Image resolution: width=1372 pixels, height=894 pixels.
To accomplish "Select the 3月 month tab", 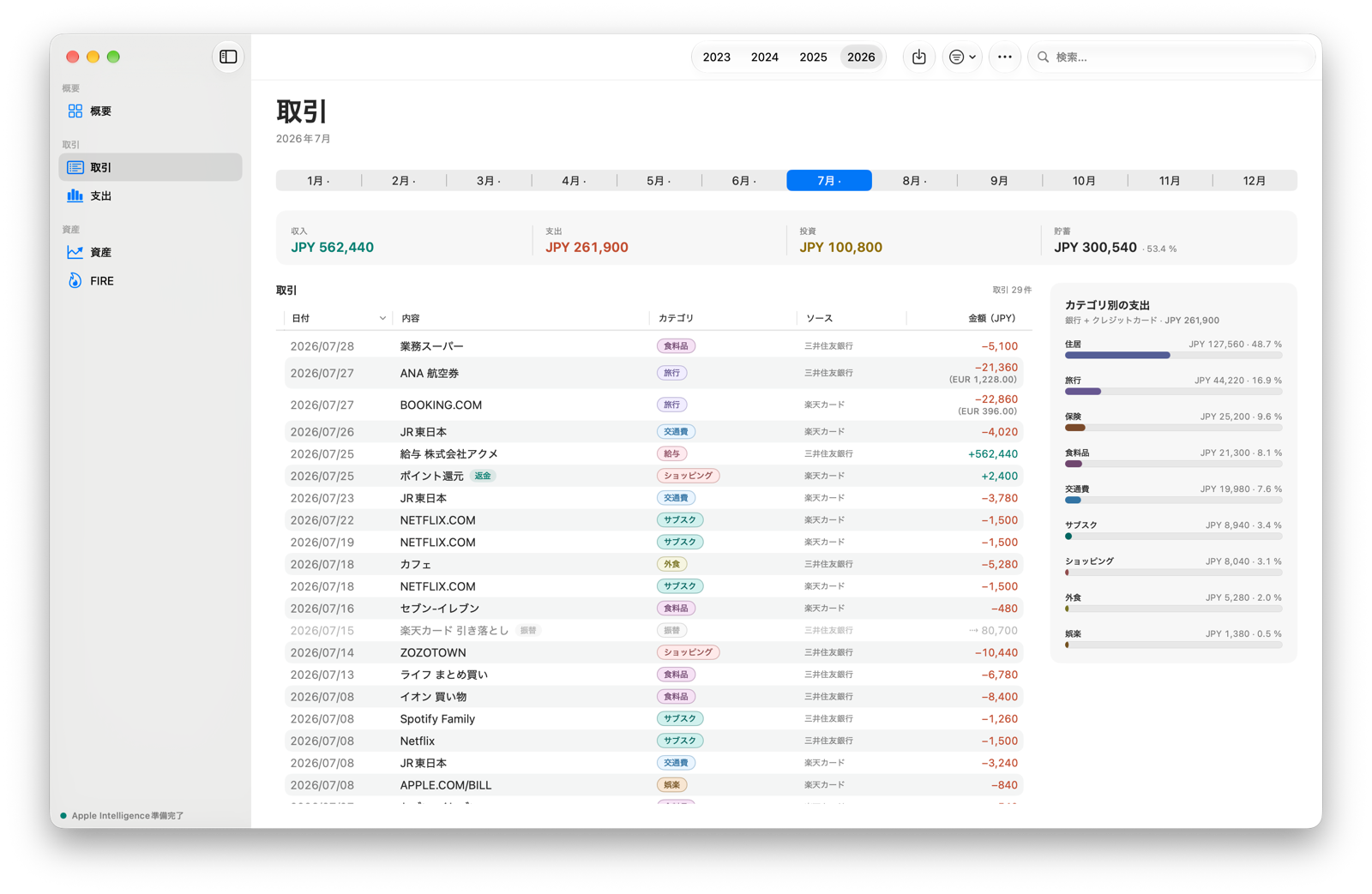I will point(489,181).
